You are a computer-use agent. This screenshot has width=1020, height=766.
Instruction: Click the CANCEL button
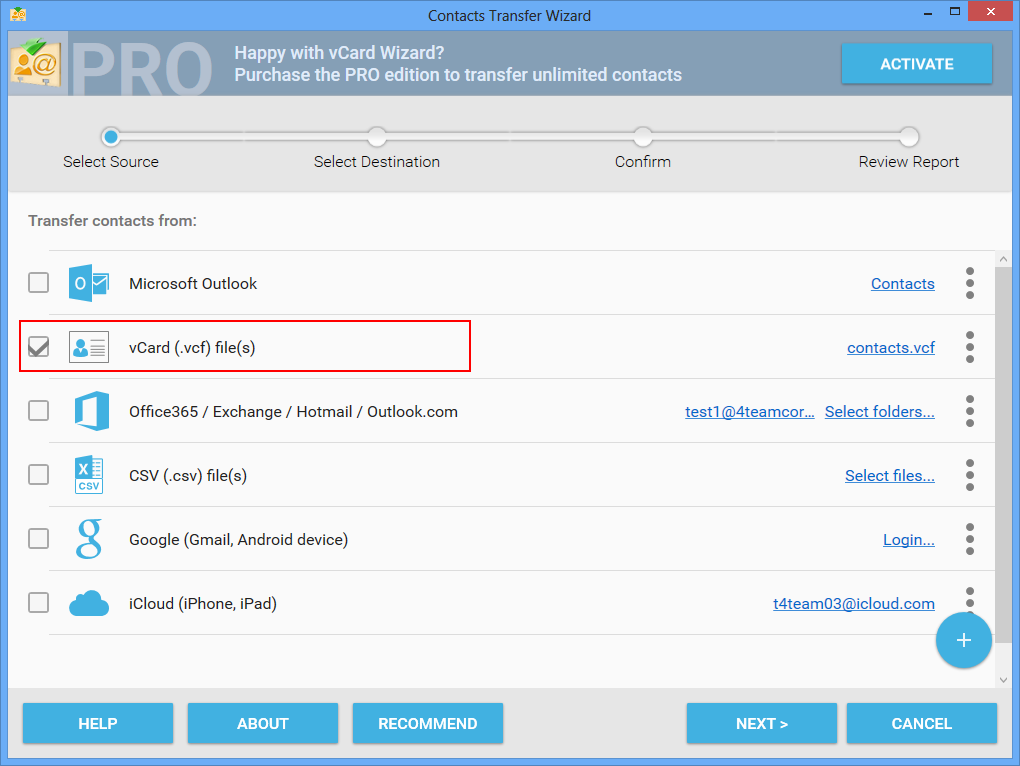coord(922,723)
